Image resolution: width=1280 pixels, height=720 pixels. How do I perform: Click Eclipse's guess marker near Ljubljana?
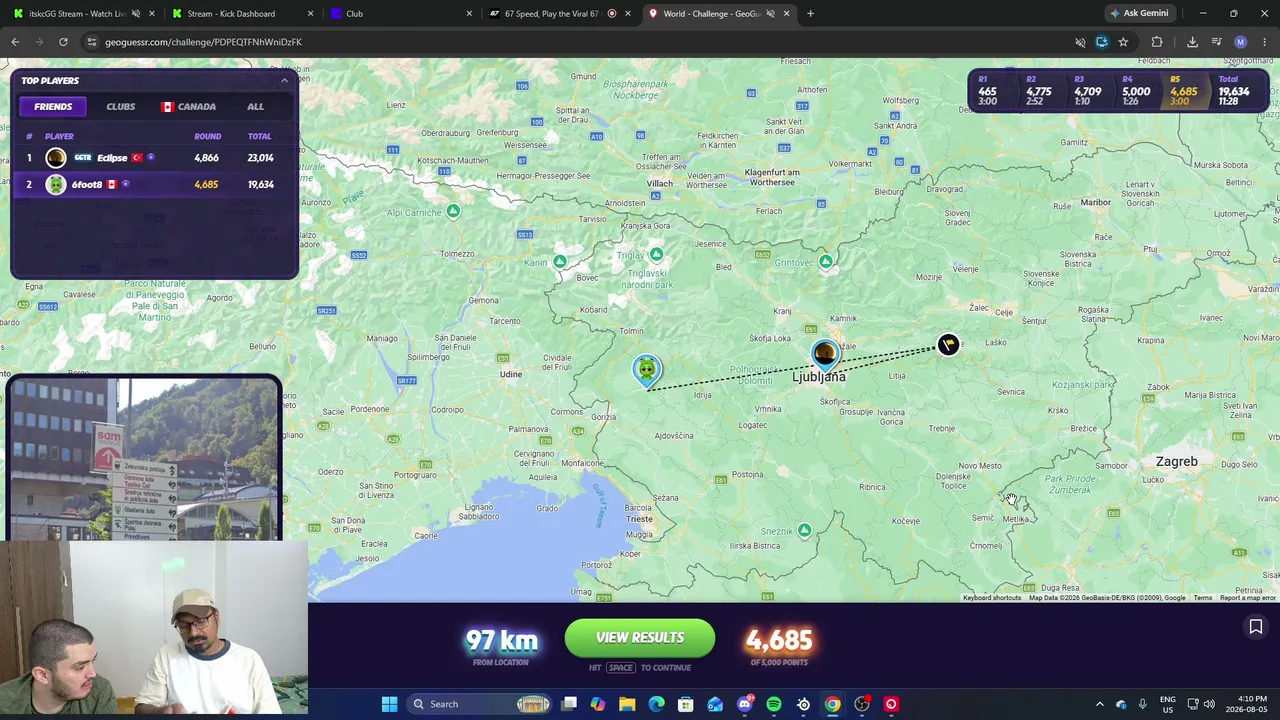point(824,354)
